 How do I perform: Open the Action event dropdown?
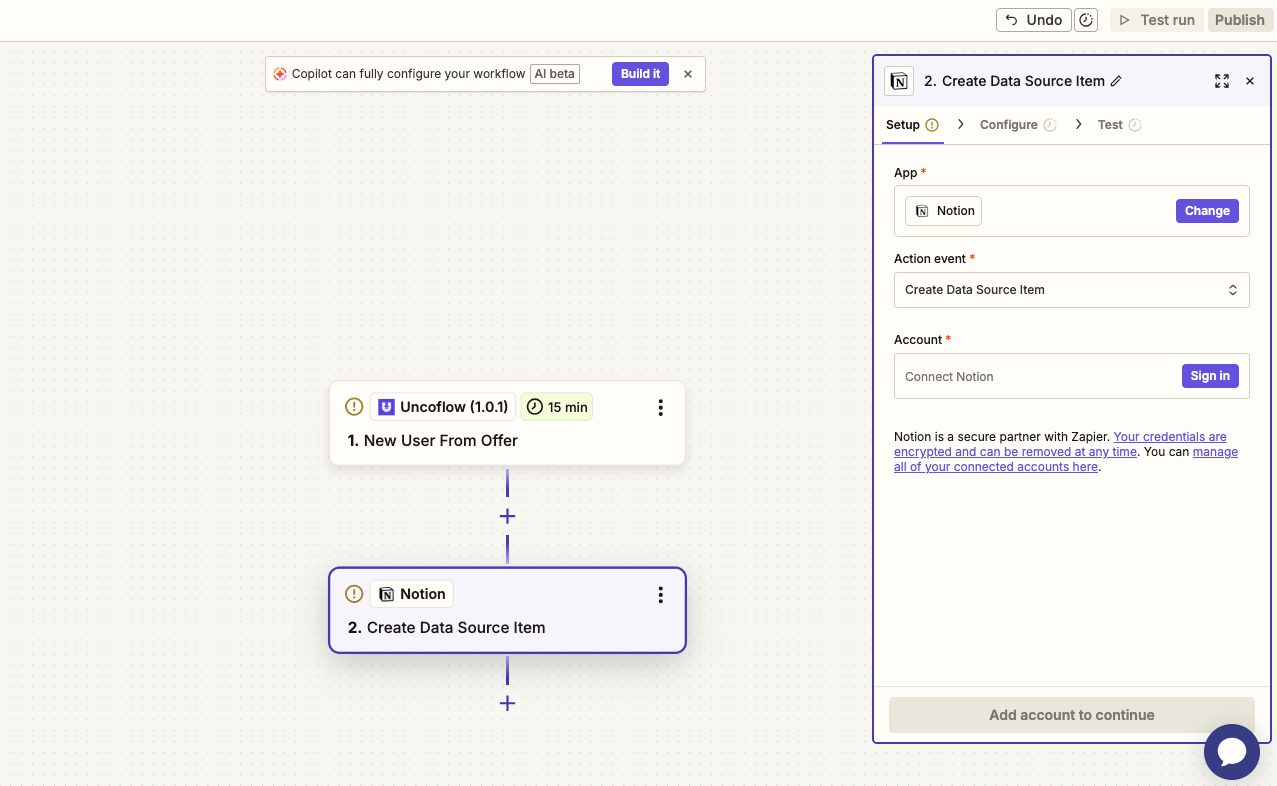pos(1071,290)
